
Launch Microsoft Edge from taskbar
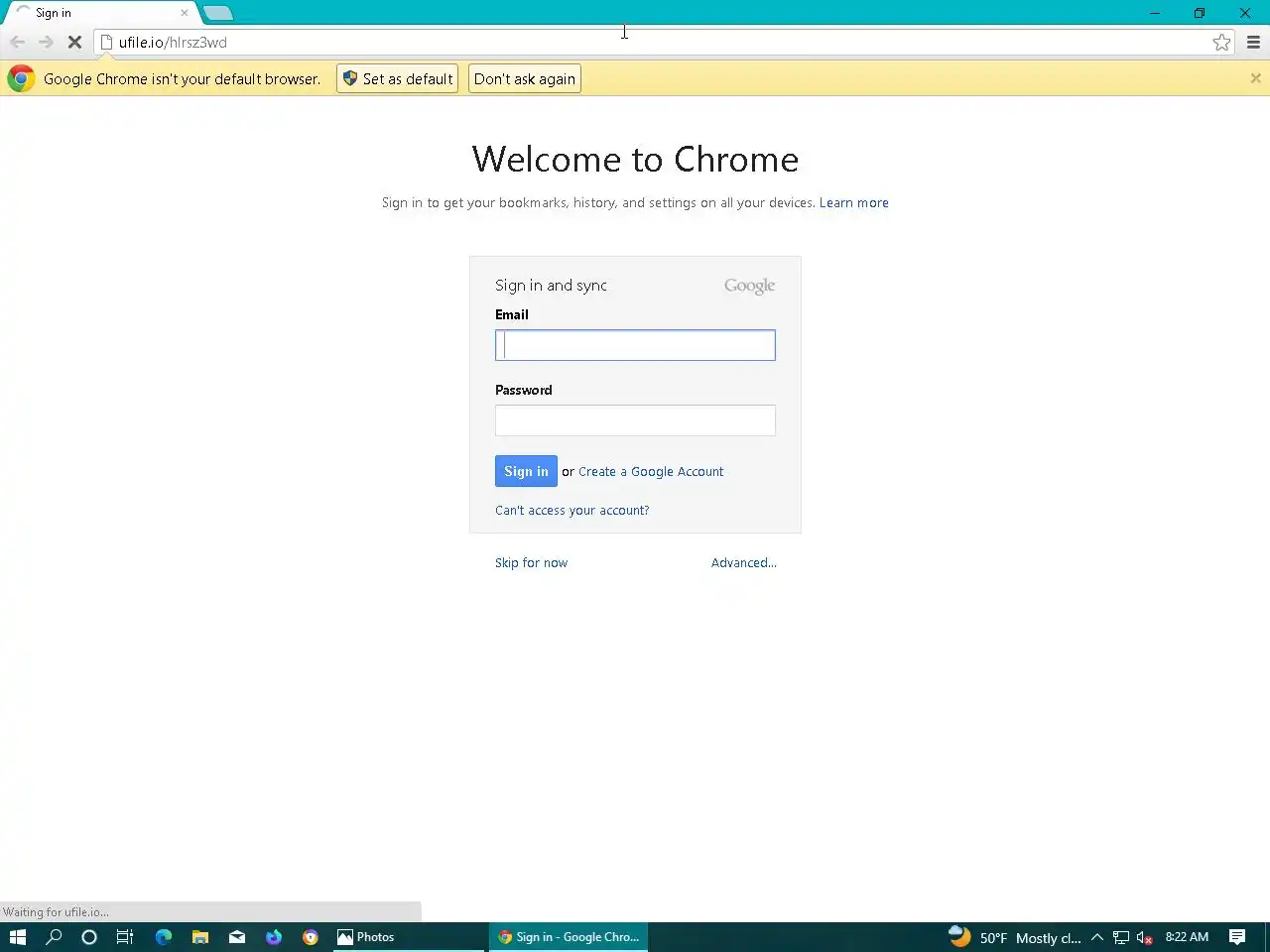163,936
